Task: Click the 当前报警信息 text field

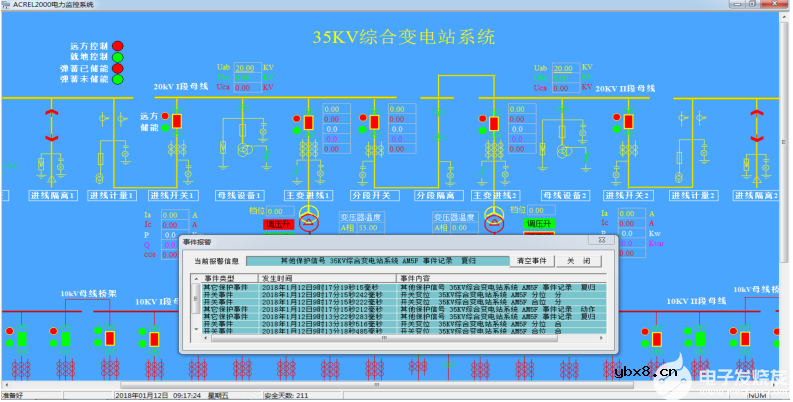Action: point(378,260)
